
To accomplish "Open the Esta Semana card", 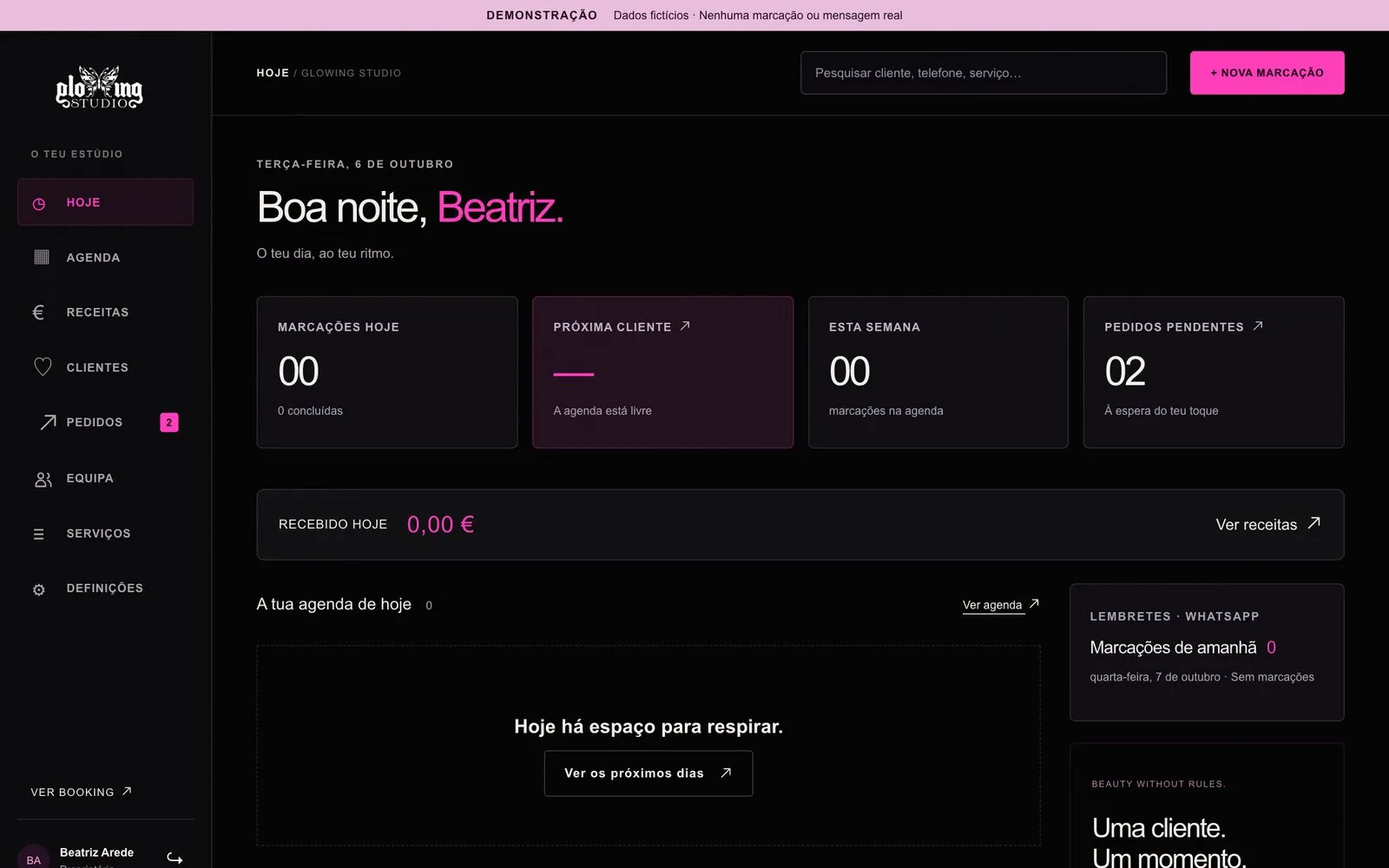I will click(x=938, y=372).
